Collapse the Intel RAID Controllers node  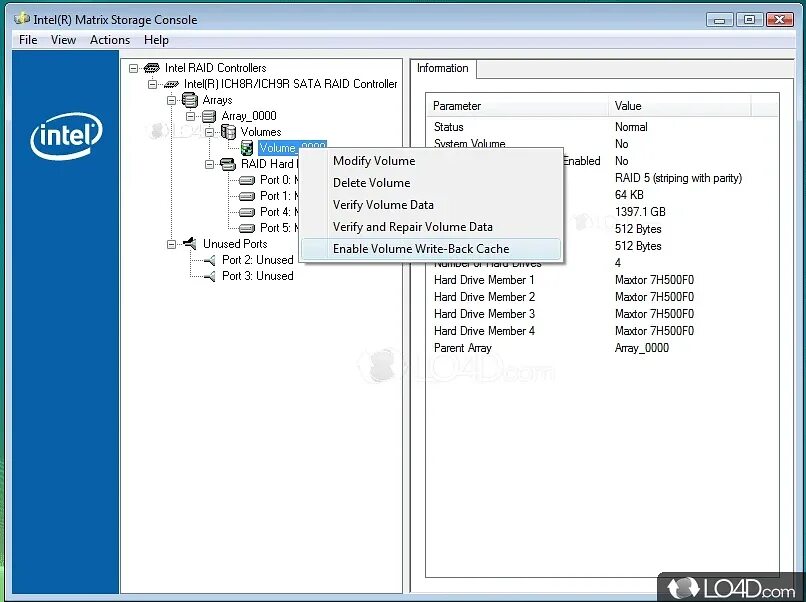(134, 68)
